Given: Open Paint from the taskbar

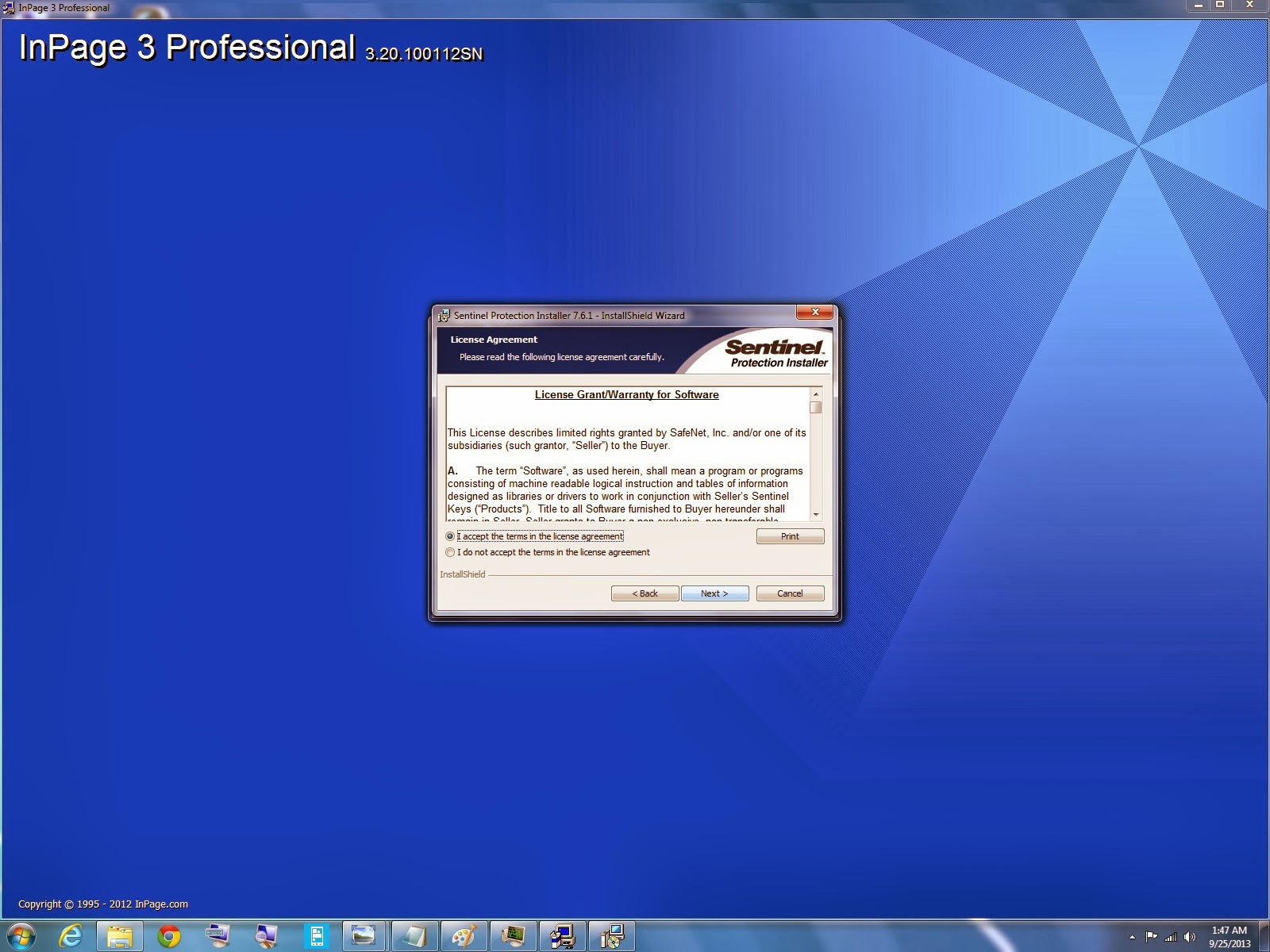Looking at the screenshot, I should coord(464,936).
